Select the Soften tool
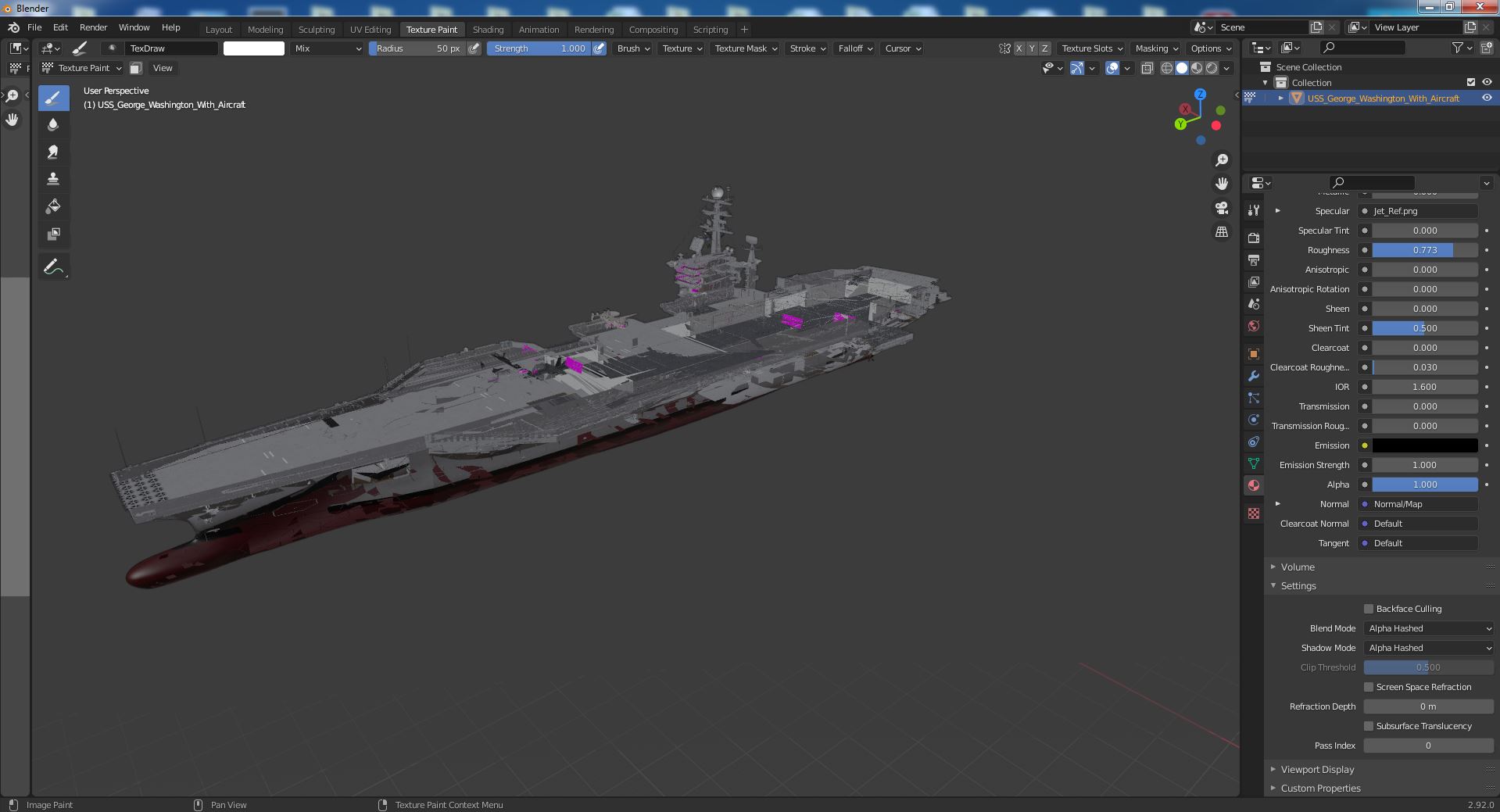The height and width of the screenshot is (812, 1500). [x=53, y=125]
